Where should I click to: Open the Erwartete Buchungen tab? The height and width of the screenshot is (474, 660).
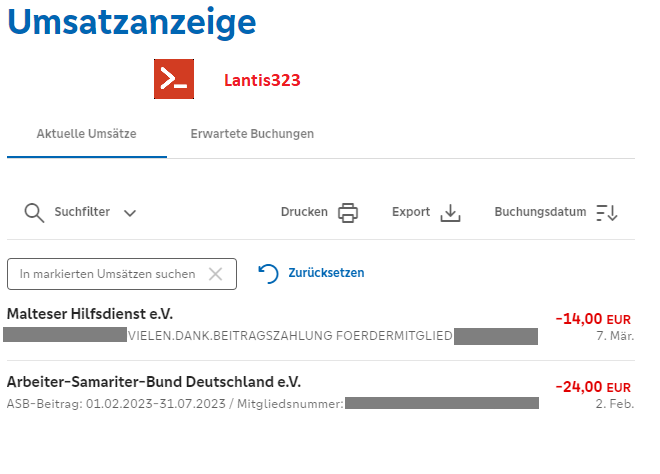coord(252,133)
